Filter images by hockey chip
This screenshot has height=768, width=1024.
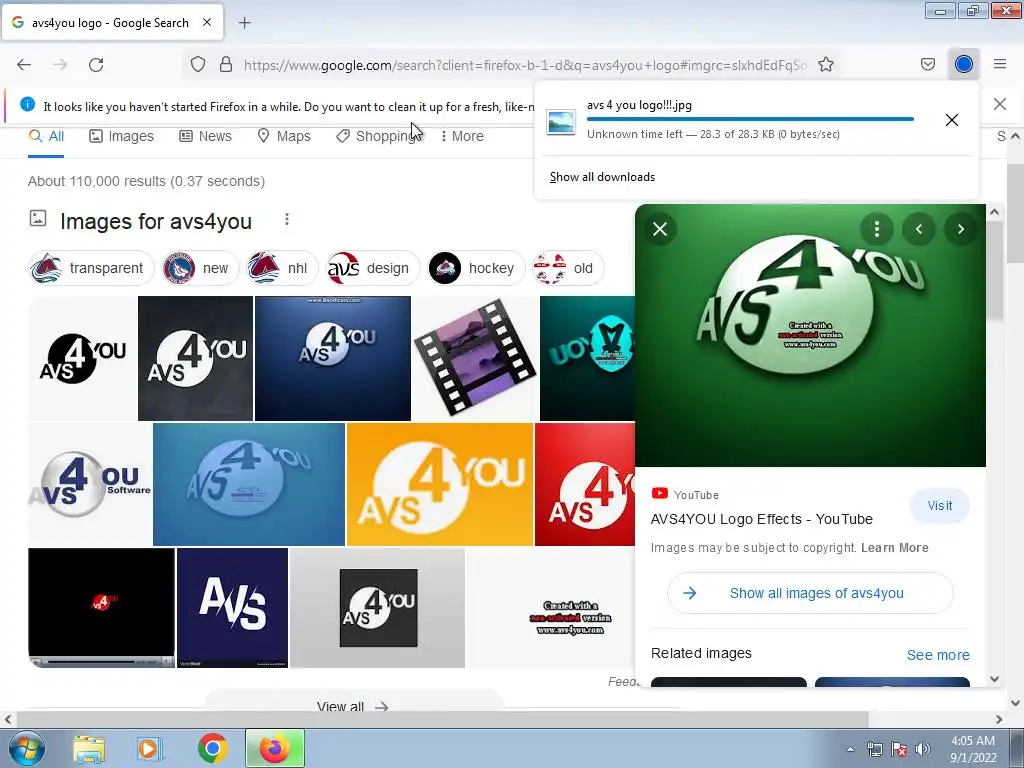476,268
